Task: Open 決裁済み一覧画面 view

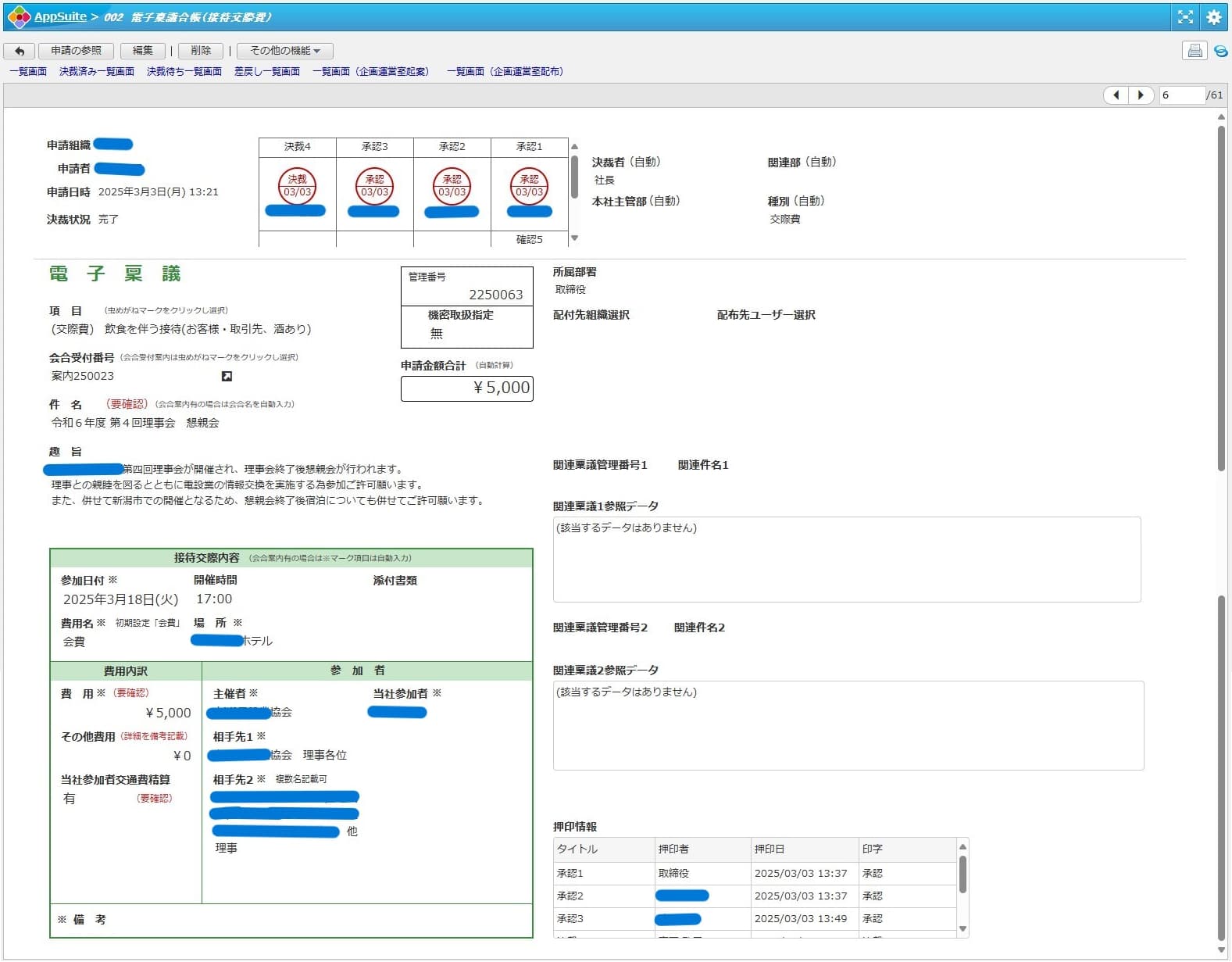Action: coord(97,71)
